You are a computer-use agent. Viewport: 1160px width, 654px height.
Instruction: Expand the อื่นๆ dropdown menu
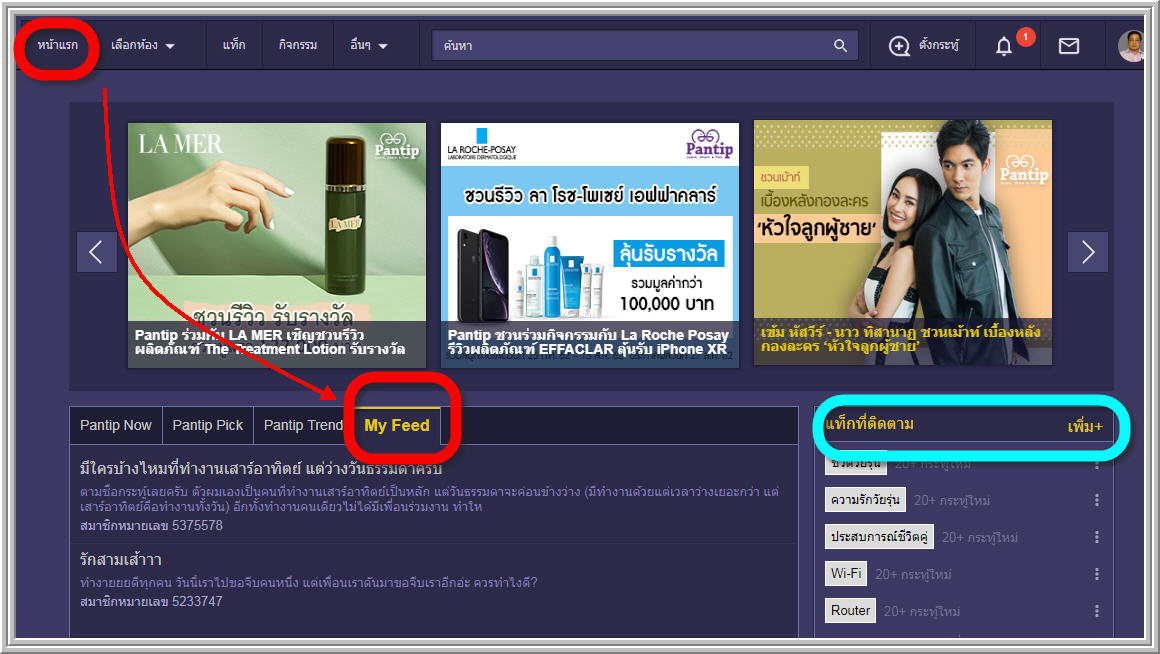[x=368, y=45]
